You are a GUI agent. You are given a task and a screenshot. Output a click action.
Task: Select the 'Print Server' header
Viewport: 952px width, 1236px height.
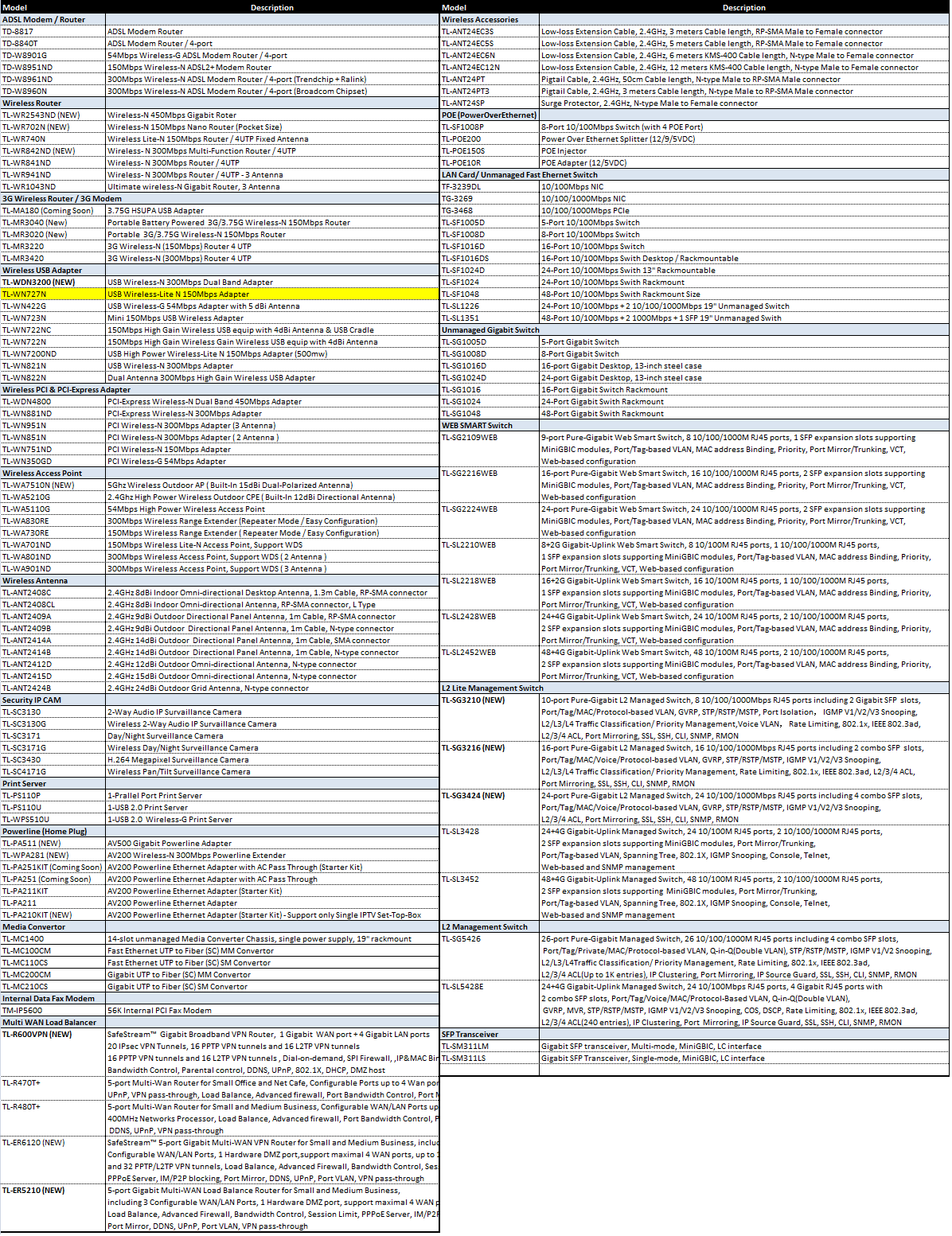click(53, 784)
